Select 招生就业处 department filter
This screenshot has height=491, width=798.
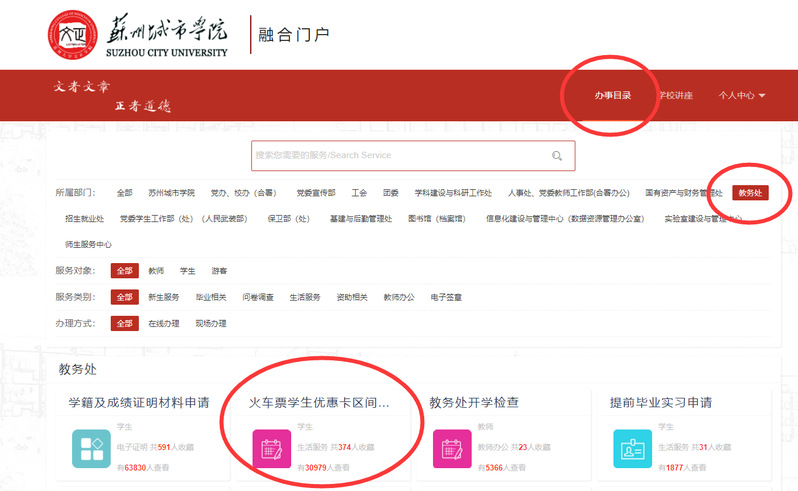pos(84,219)
